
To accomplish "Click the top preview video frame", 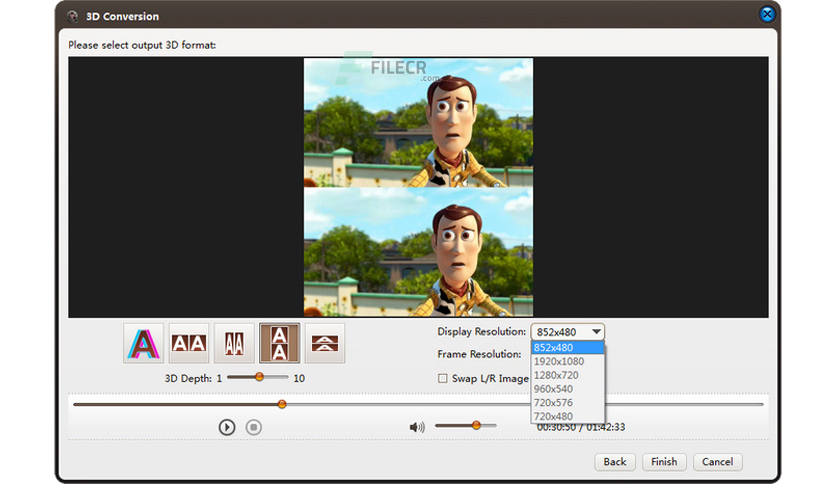I will click(418, 123).
